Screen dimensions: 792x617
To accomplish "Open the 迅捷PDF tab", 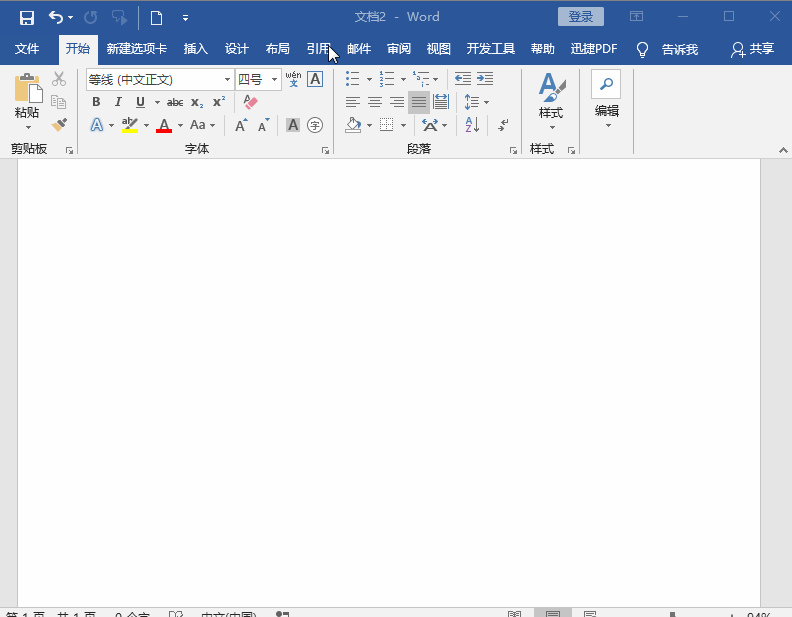I will point(594,49).
